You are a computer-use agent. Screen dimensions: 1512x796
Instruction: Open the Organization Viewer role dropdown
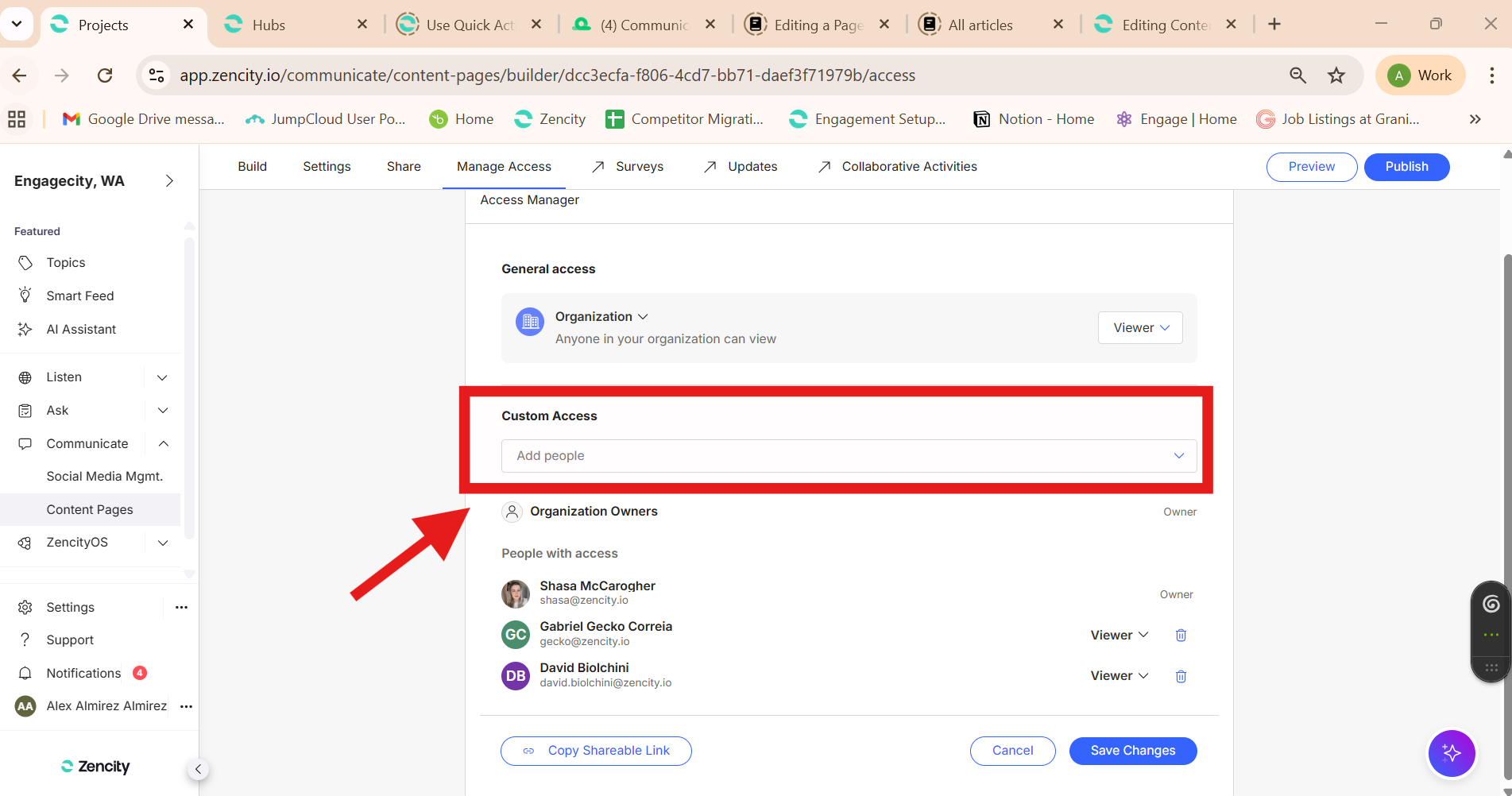[1140, 328]
